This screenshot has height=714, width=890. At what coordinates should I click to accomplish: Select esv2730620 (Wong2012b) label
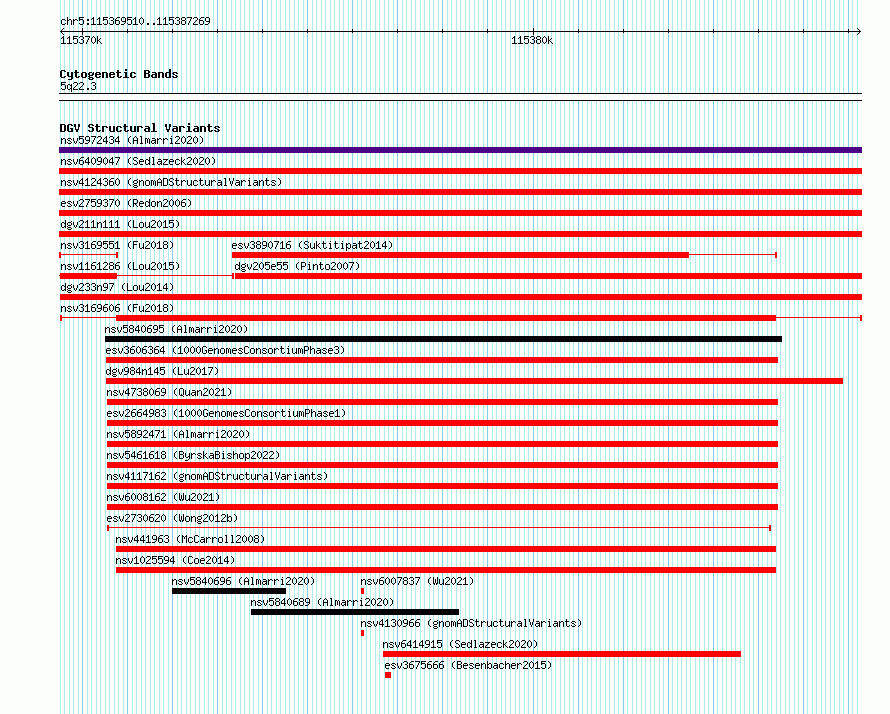172,518
